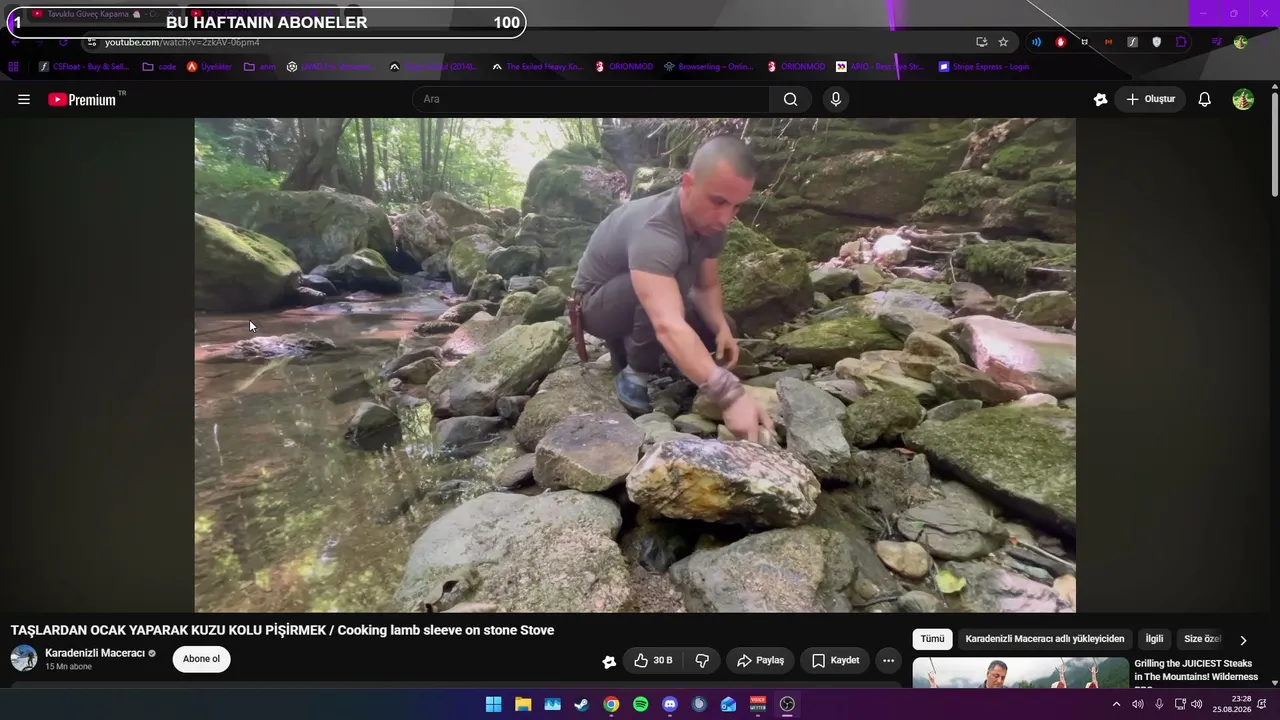The width and height of the screenshot is (1280, 720).
Task: Click in the Ara search field
Action: point(591,99)
